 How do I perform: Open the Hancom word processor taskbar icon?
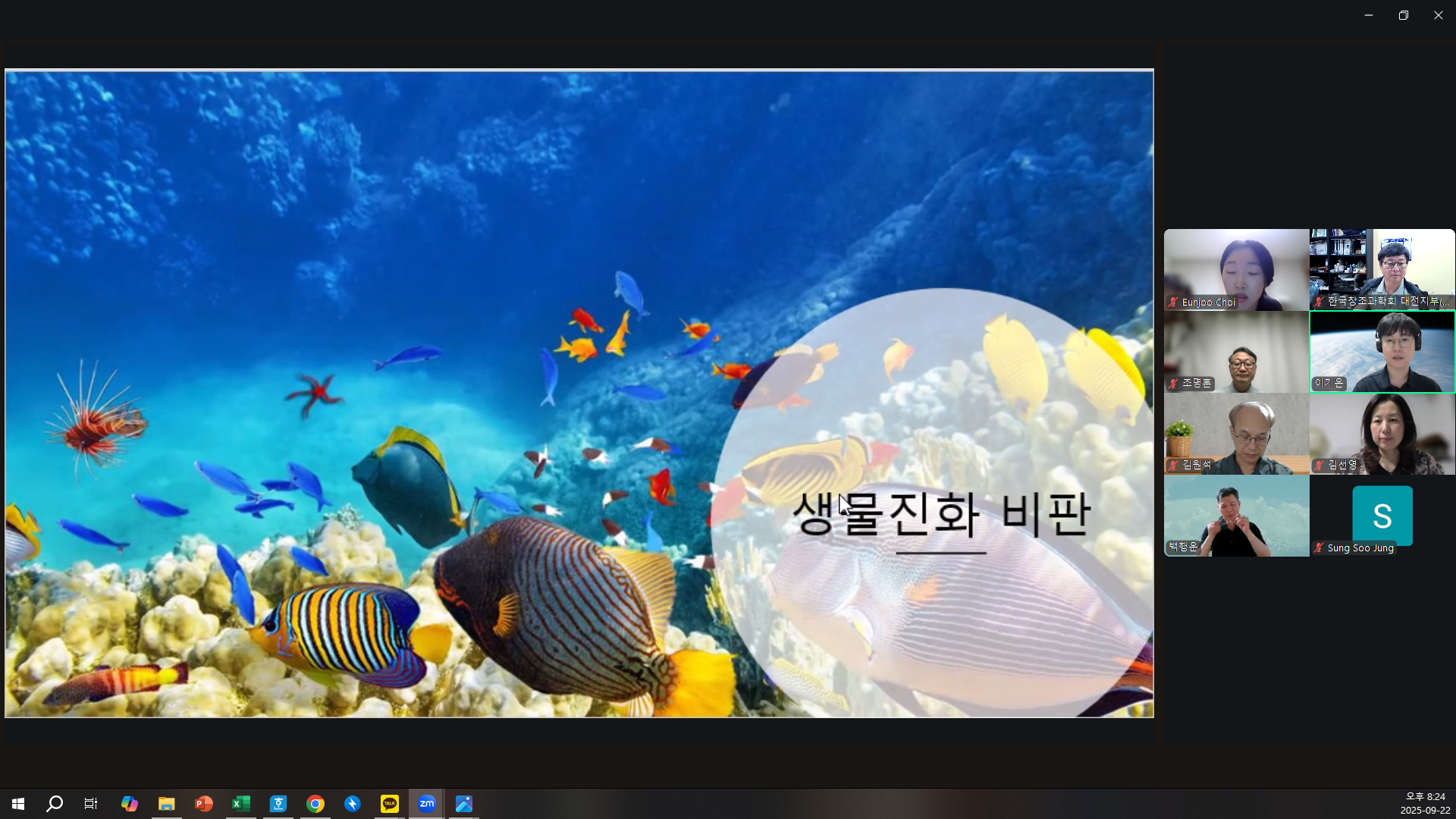point(278,803)
